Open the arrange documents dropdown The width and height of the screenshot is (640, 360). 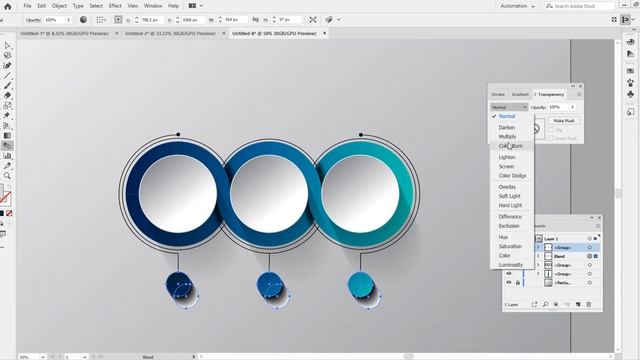[x=196, y=6]
